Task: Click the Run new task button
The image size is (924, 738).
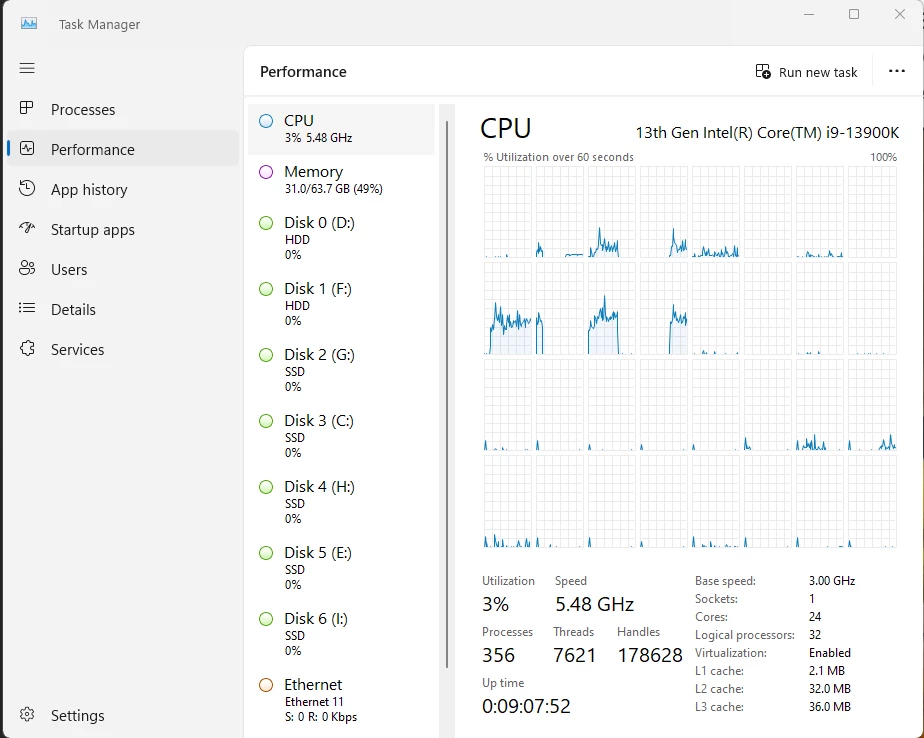Action: coord(806,72)
